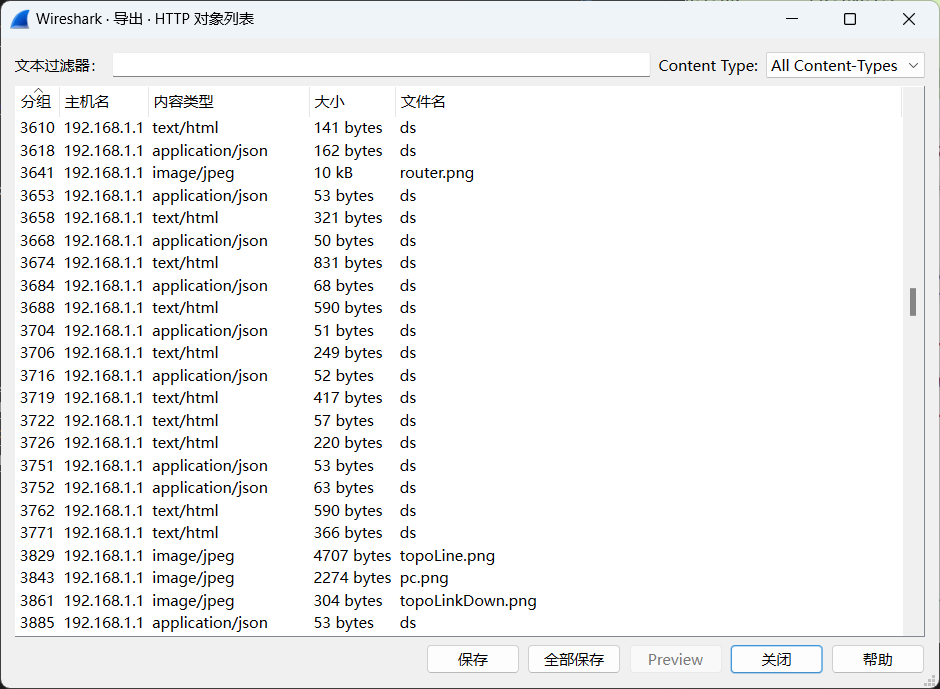Sort by 分组 column header
Viewport: 940px width, 689px height.
click(36, 102)
